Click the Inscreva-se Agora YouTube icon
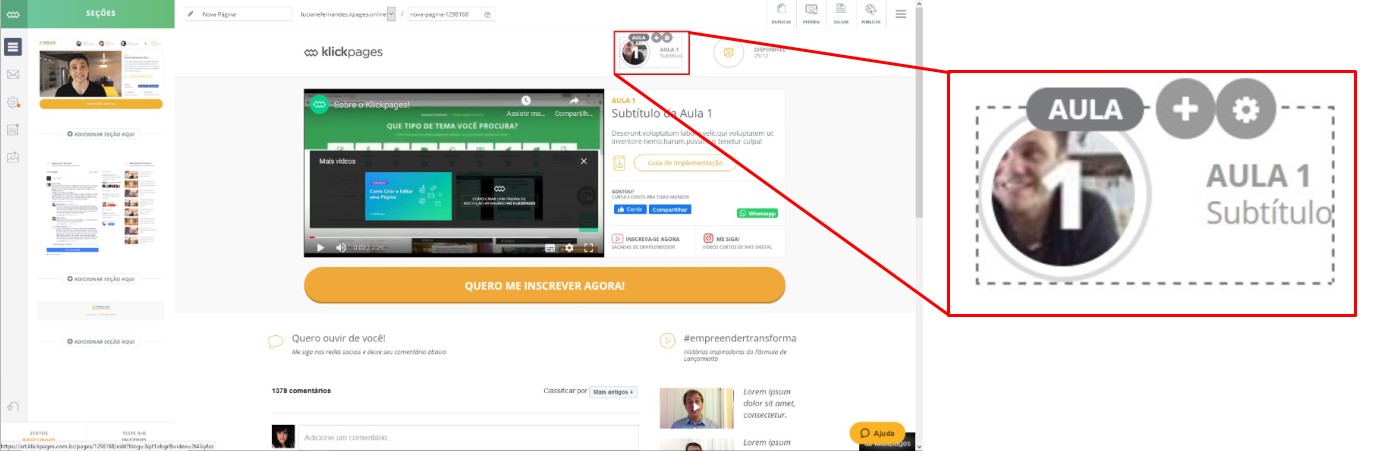Viewport: 1382px width, 451px height. coord(619,239)
